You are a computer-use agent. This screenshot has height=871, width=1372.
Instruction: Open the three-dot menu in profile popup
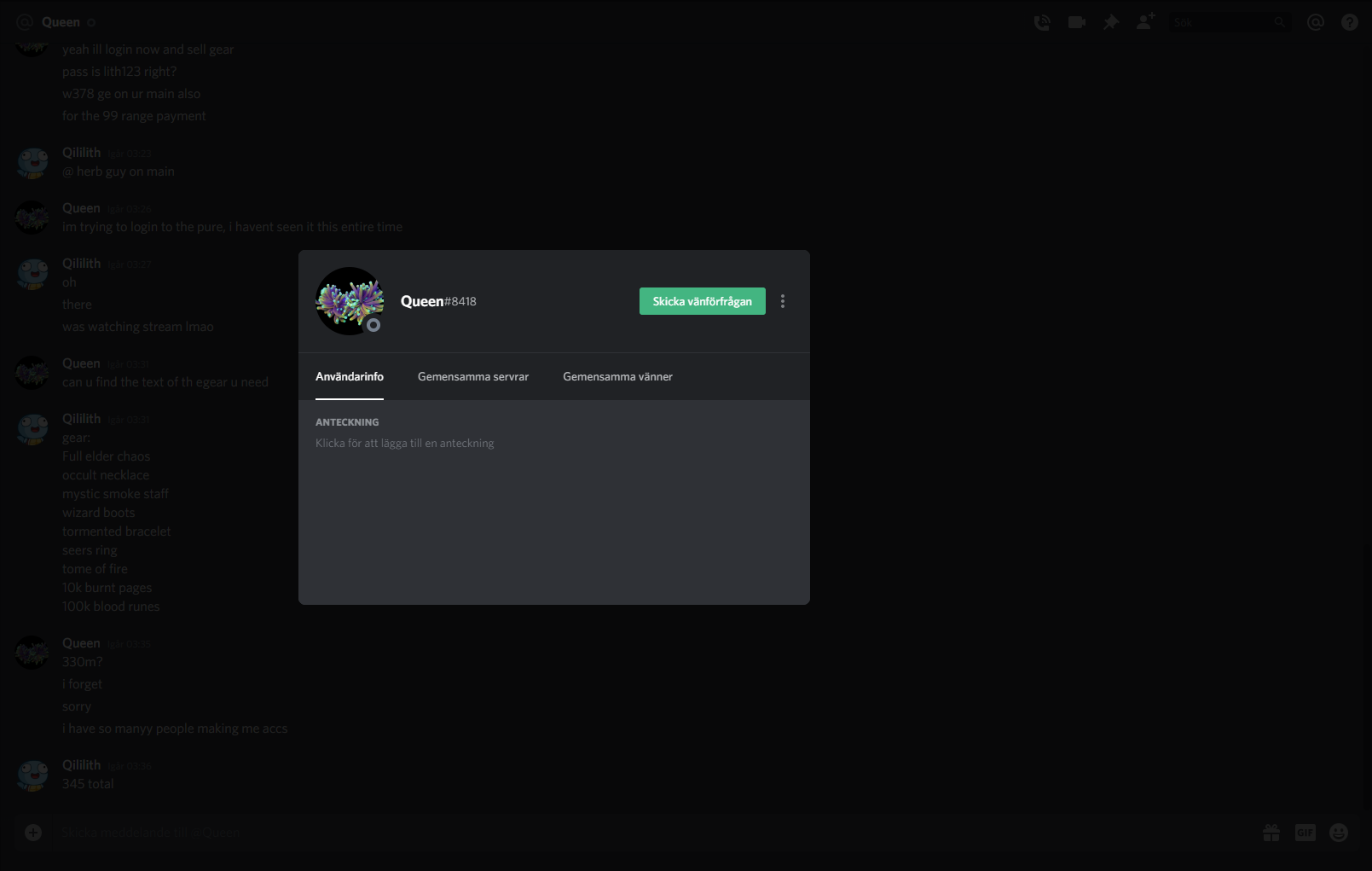coord(783,301)
